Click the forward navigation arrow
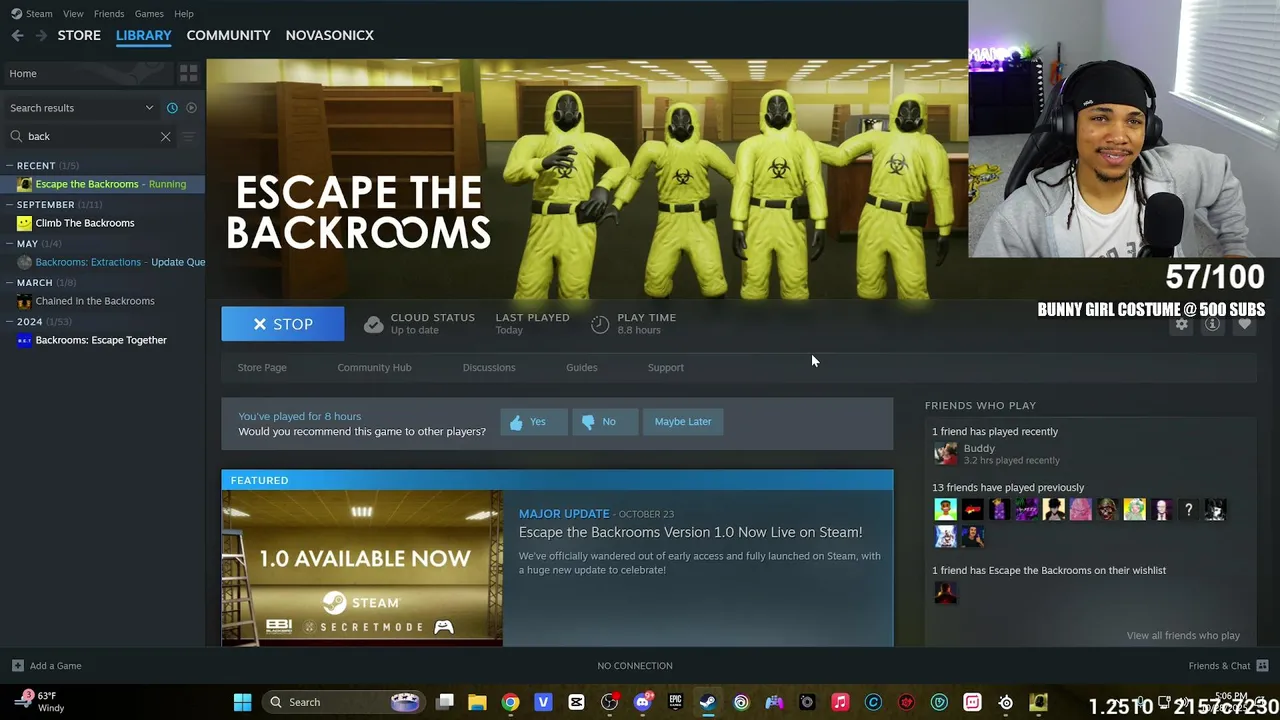 [41, 35]
